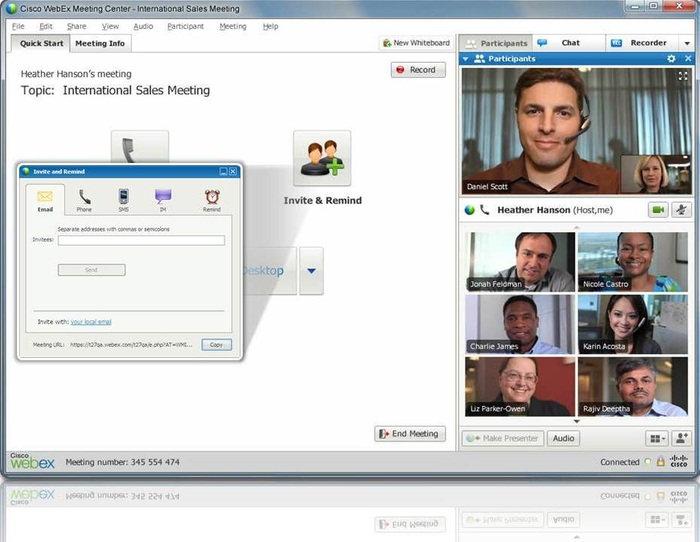The image size is (700, 542).
Task: Open the Audio menu
Action: 143,26
